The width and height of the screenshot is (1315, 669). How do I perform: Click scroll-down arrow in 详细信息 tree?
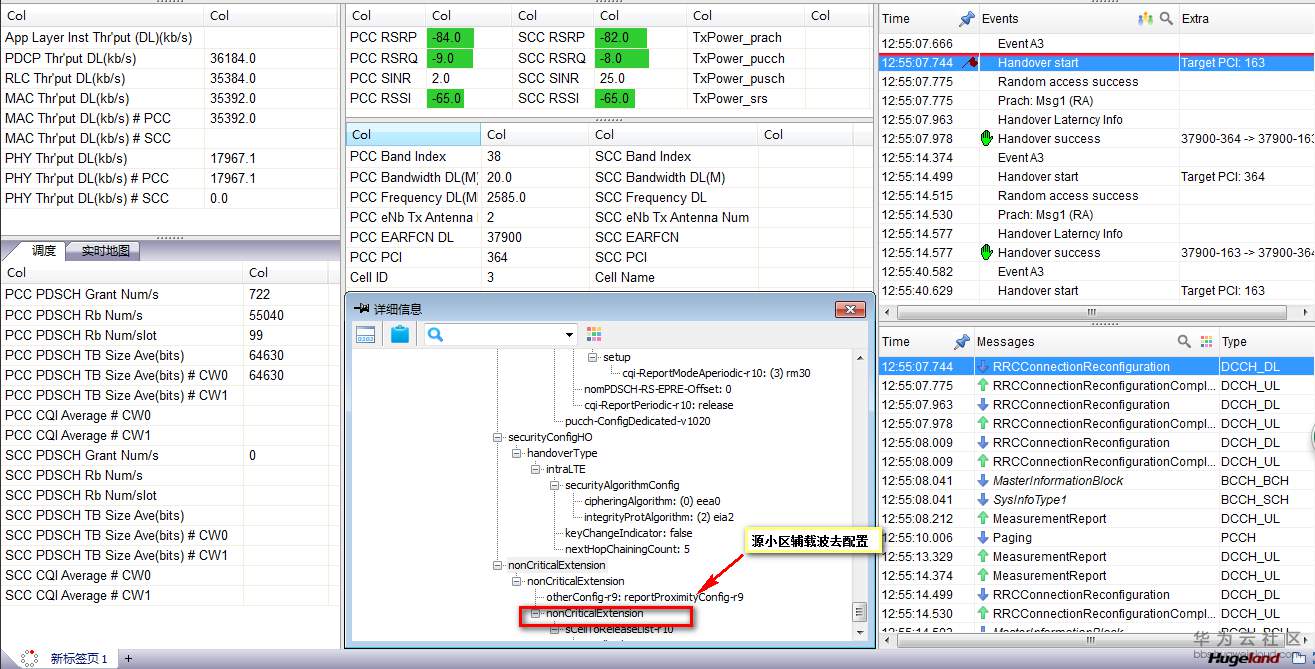[x=858, y=633]
